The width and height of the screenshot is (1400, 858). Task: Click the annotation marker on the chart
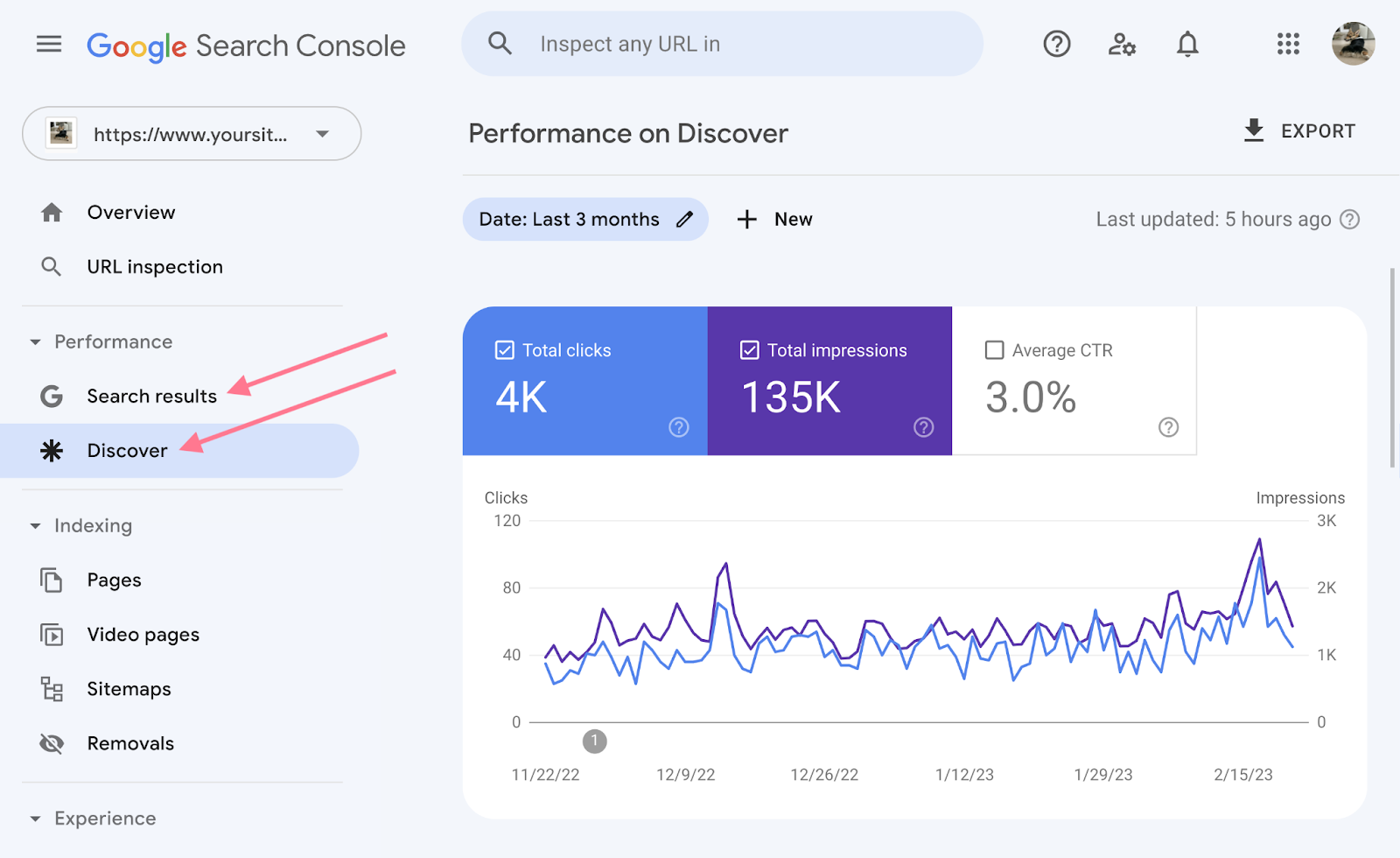click(x=595, y=741)
